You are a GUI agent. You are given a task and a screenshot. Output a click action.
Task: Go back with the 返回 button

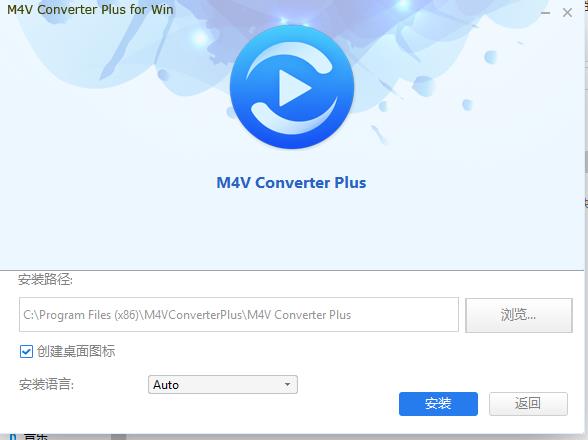point(528,404)
